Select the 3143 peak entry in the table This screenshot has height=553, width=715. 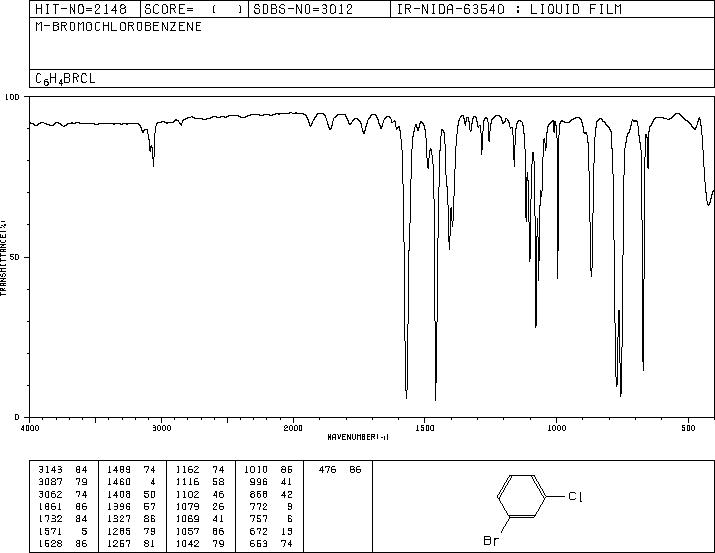(63, 470)
